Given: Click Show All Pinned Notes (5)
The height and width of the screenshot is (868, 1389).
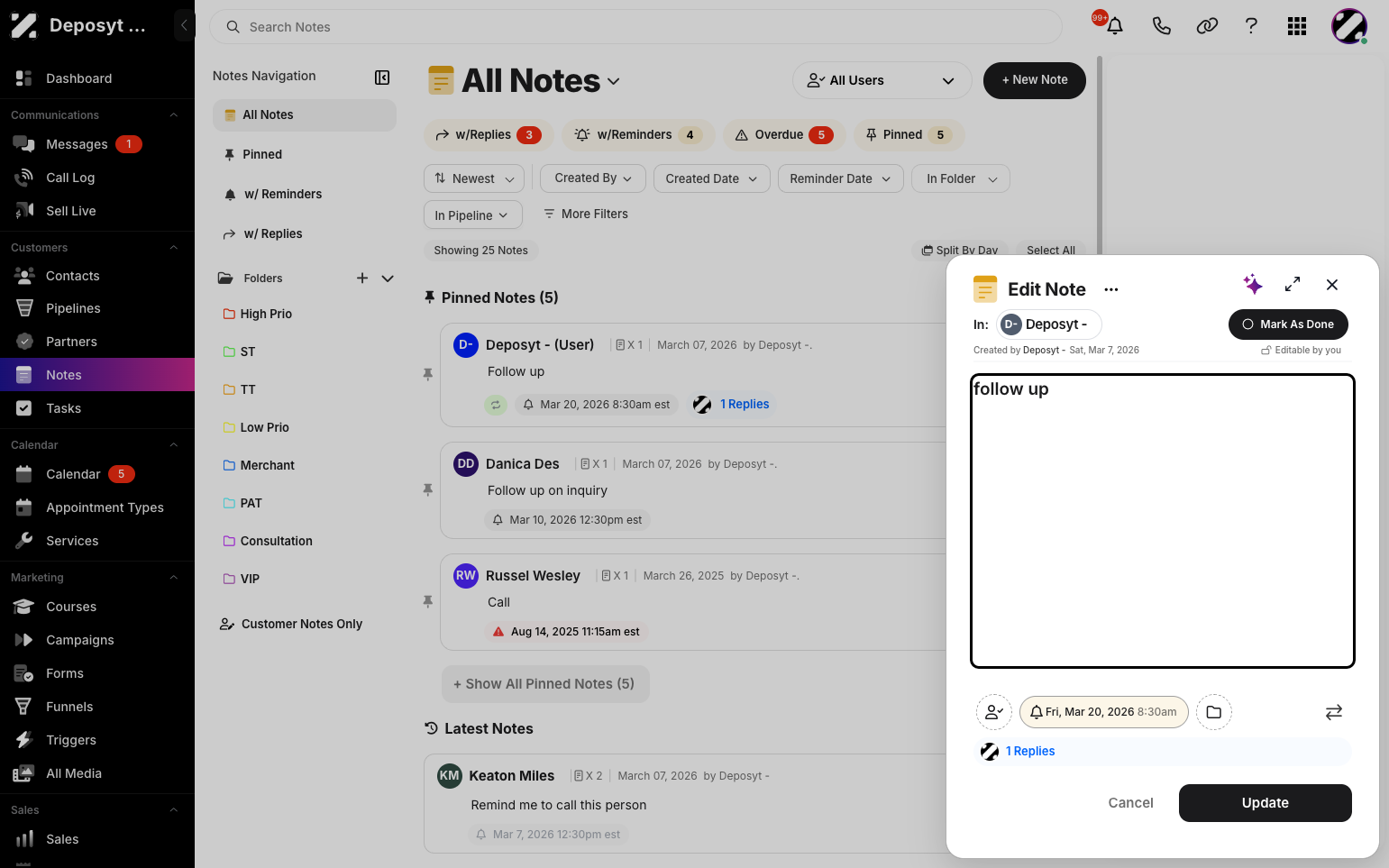Looking at the screenshot, I should pyautogui.click(x=545, y=684).
